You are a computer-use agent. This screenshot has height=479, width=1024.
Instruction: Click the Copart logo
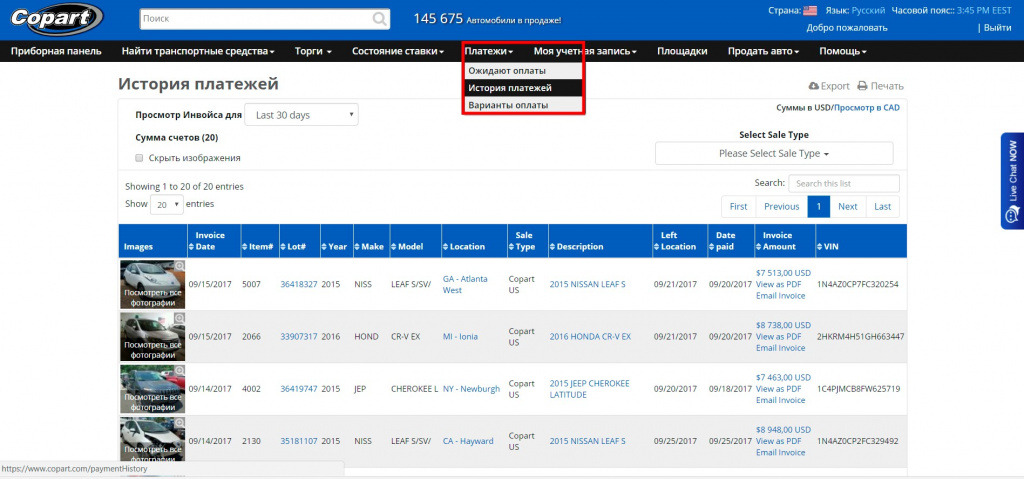[57, 20]
